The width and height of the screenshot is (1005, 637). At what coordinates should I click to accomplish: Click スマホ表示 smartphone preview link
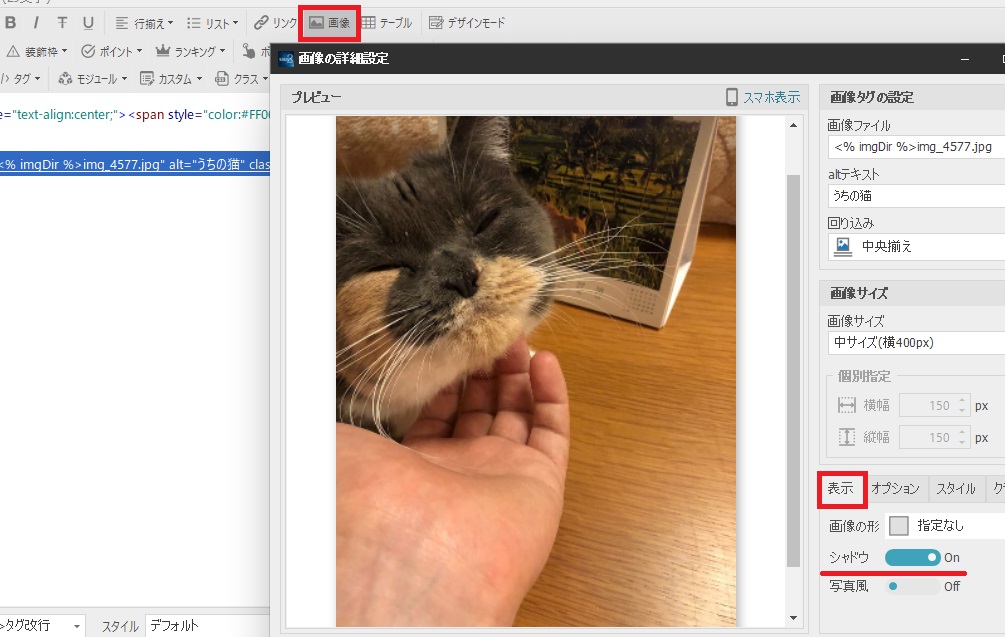(x=771, y=97)
